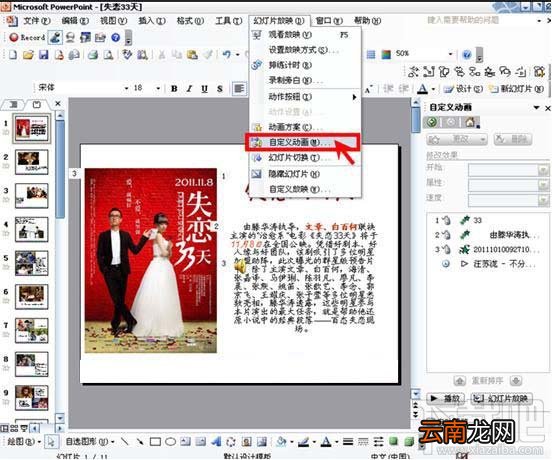Switch to Slide Sorter view at bottom left
The height and width of the screenshot is (460, 552).
pos(14,428)
